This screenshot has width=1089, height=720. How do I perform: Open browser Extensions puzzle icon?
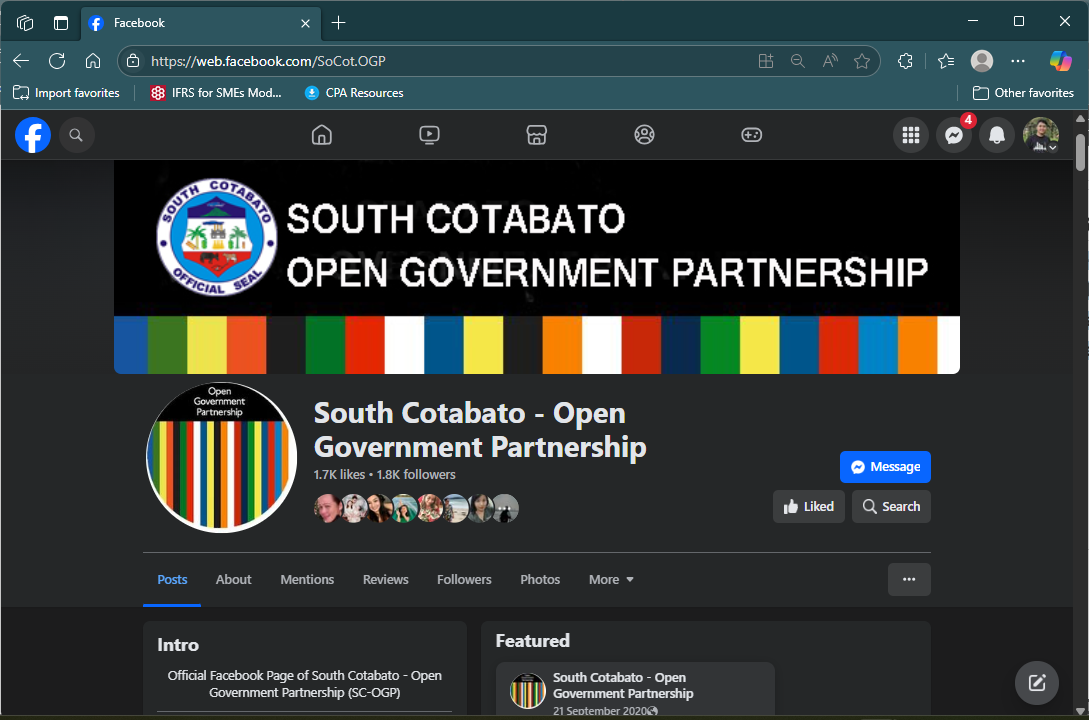905,61
